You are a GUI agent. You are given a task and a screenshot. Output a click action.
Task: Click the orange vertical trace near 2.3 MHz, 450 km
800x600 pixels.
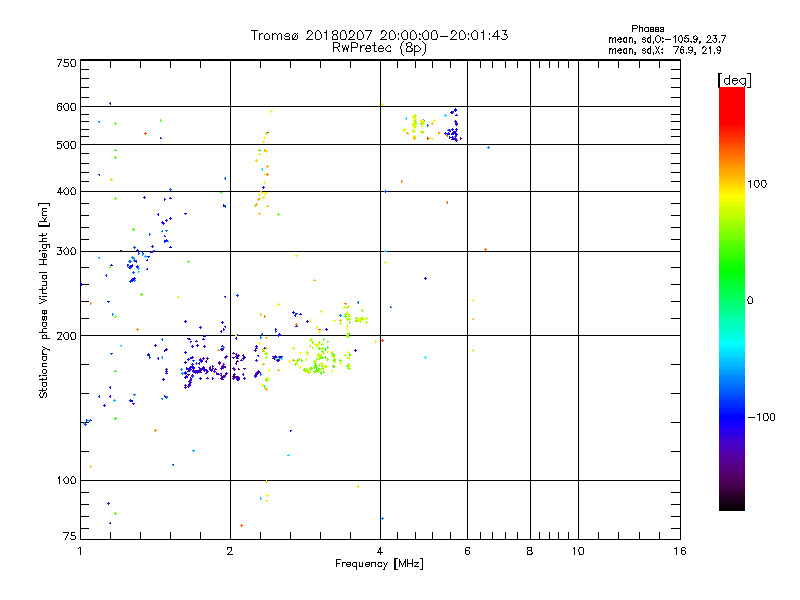(x=262, y=173)
